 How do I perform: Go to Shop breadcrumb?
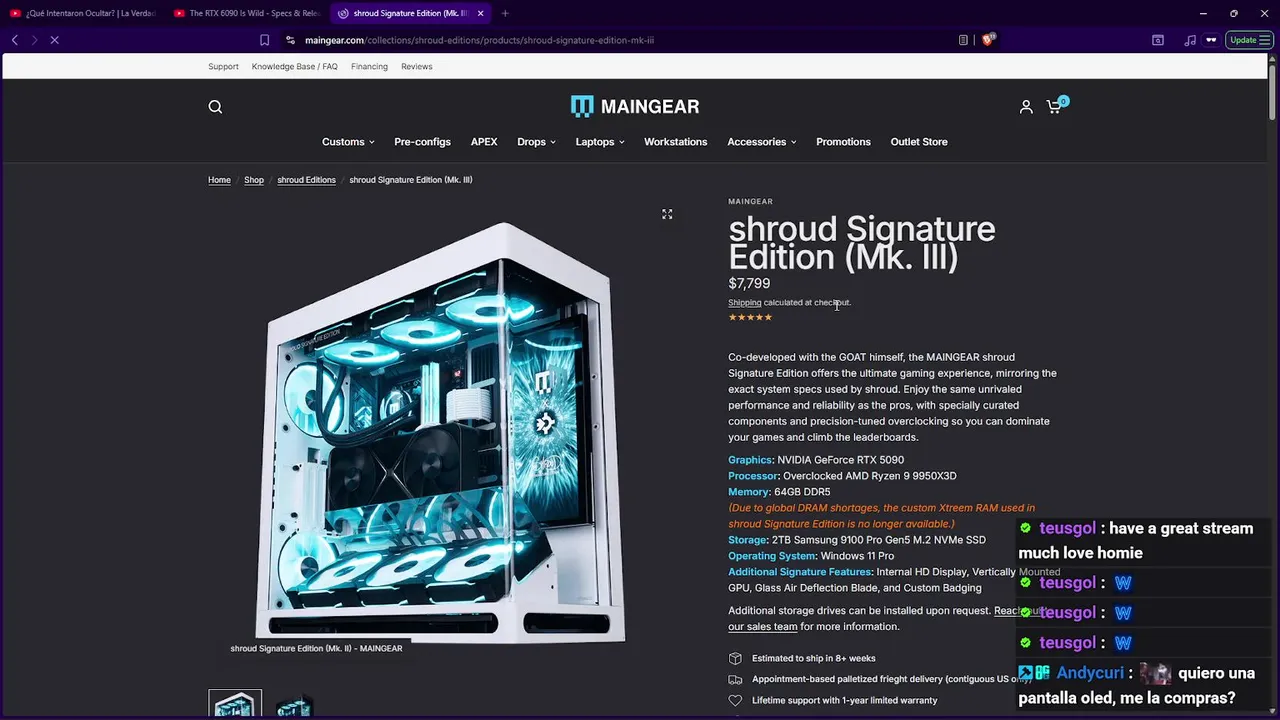254,180
